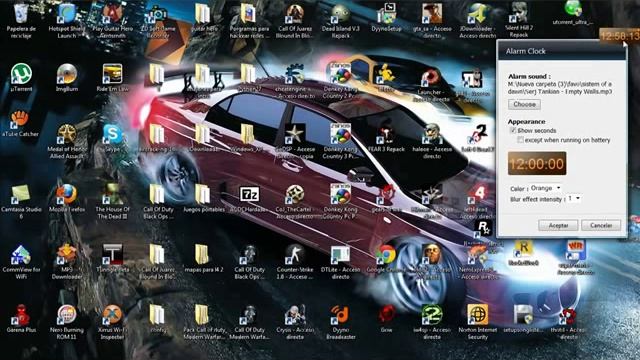This screenshot has height=360, width=640.
Task: Open the Play Guitar Hero Aerosmith shortcut
Action: 112,14
